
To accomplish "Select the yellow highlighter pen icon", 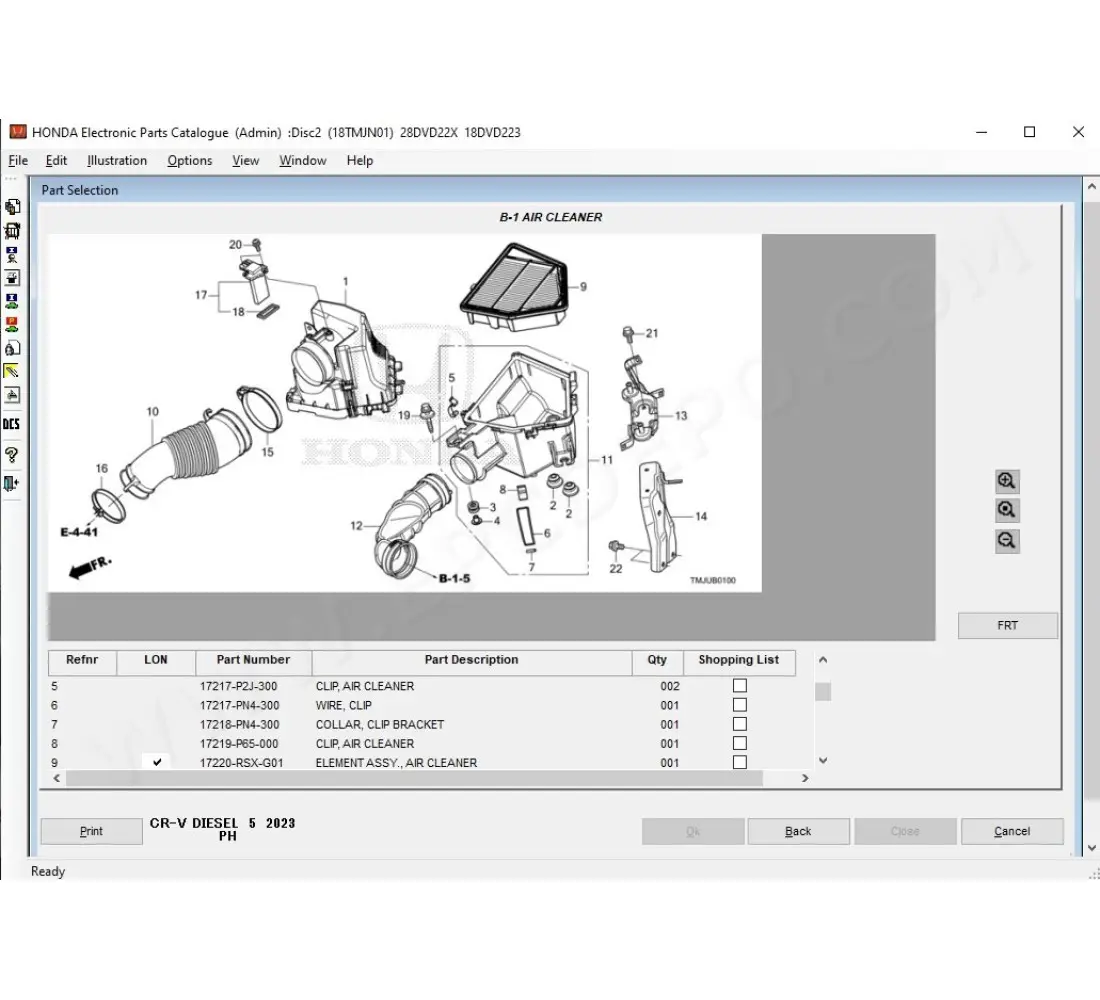I will tap(12, 371).
